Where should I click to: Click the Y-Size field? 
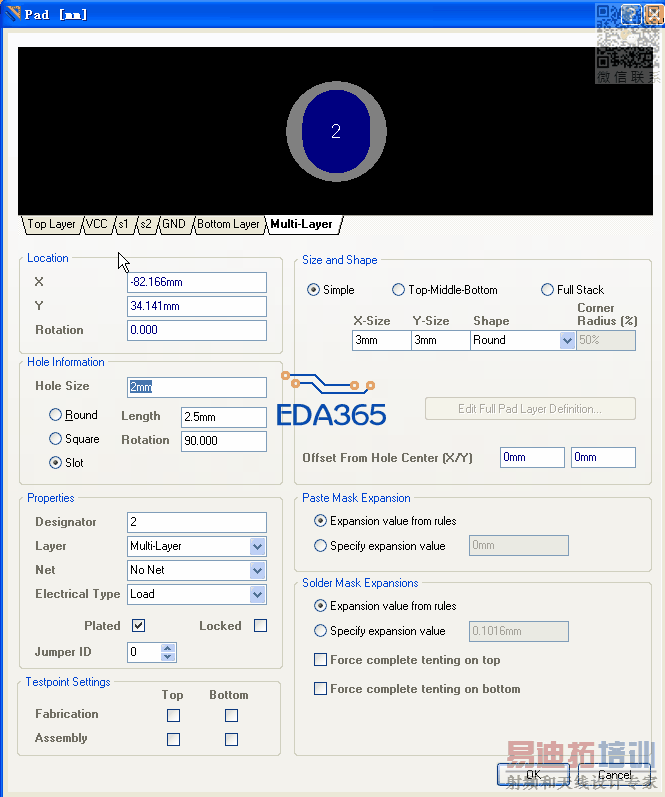tap(440, 340)
